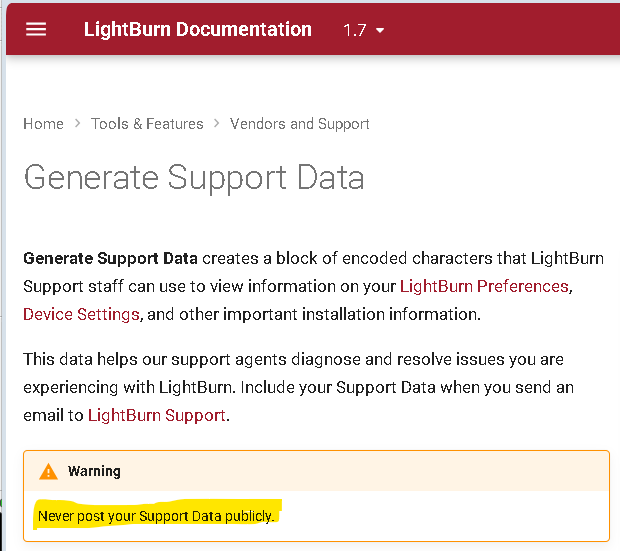Open the Vendors and Support breadcrumb
Screen dimensions: 620x551
[x=300, y=124]
